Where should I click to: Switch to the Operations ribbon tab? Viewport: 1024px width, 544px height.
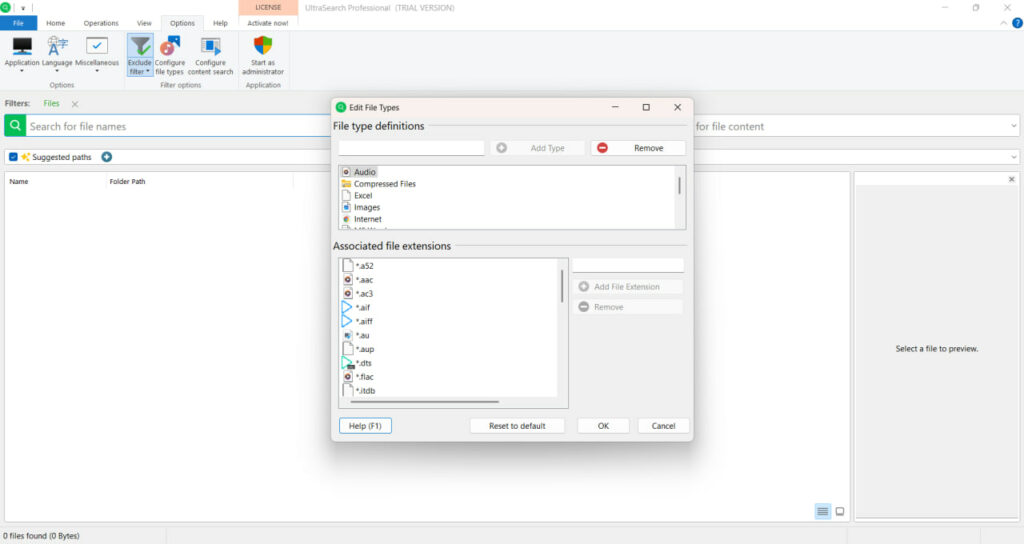101,23
